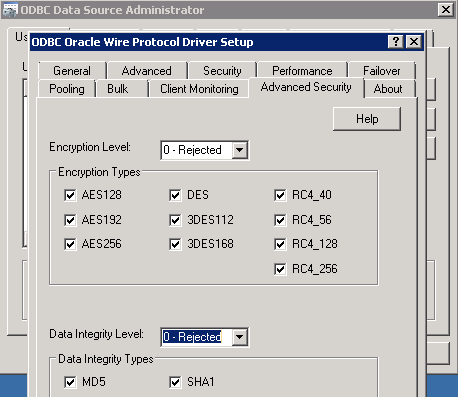Select the Advanced Security tab
458x397 pixels.
tap(306, 87)
